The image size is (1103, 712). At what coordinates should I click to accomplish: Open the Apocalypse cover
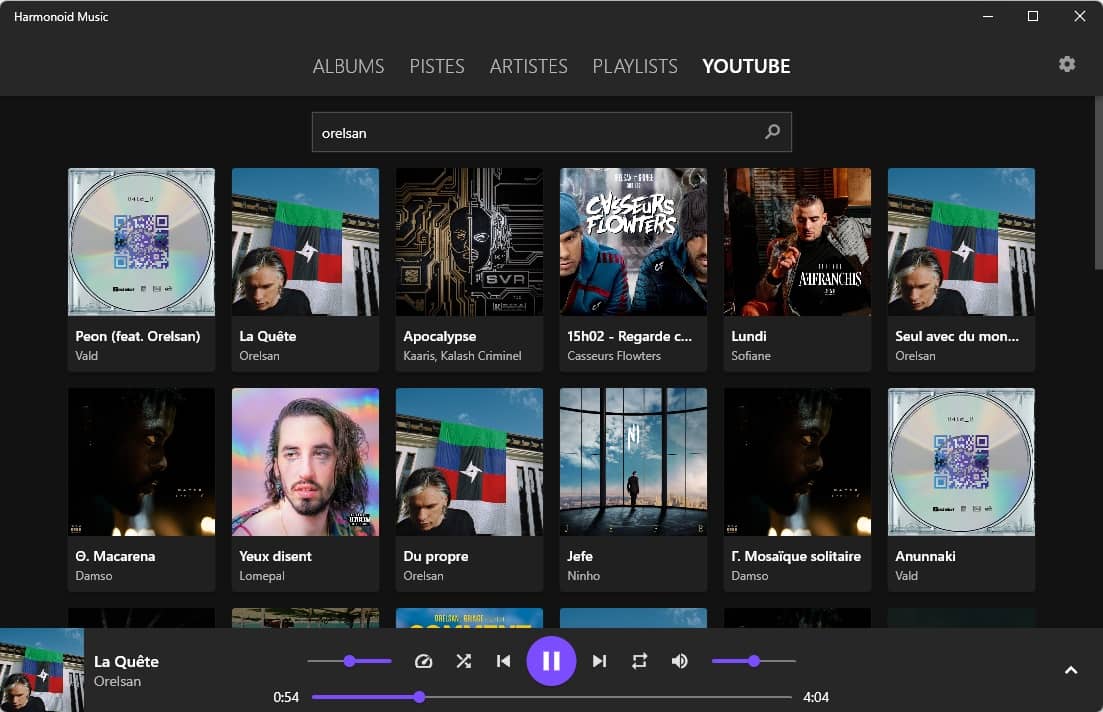click(x=469, y=241)
